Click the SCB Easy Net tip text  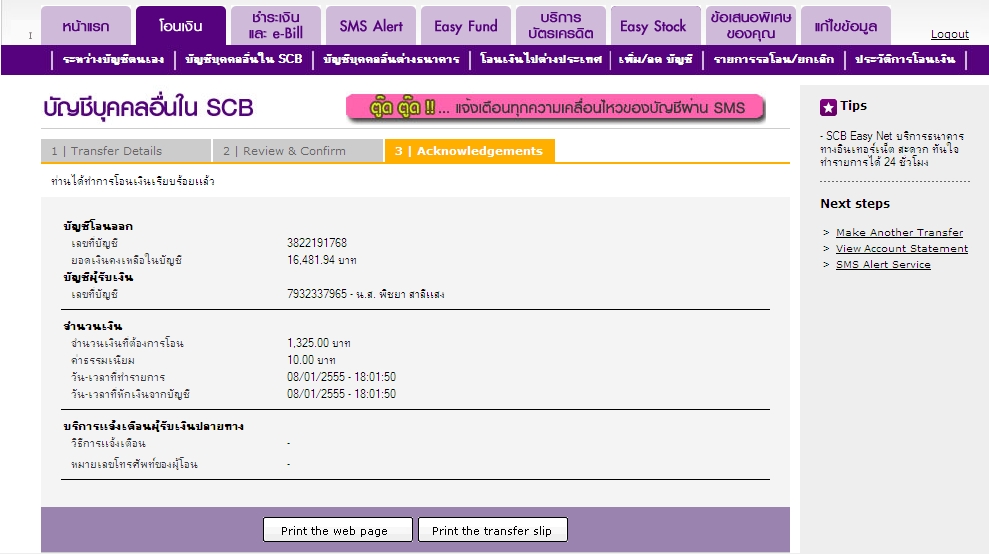click(x=892, y=149)
